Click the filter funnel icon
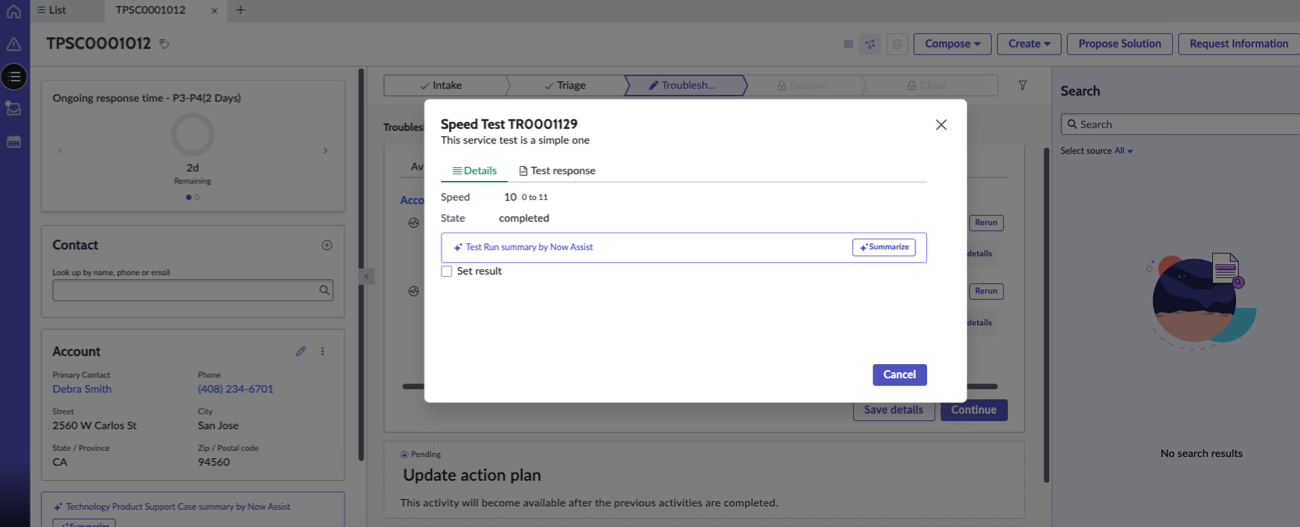Screen dimensions: 1300x527 1023,85
